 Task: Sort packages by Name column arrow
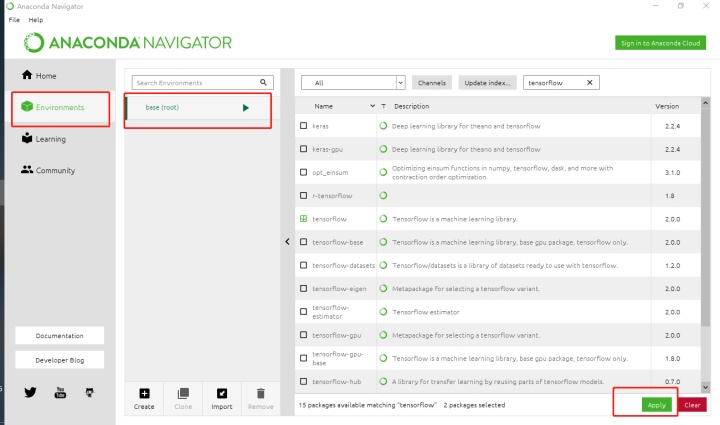[x=372, y=106]
